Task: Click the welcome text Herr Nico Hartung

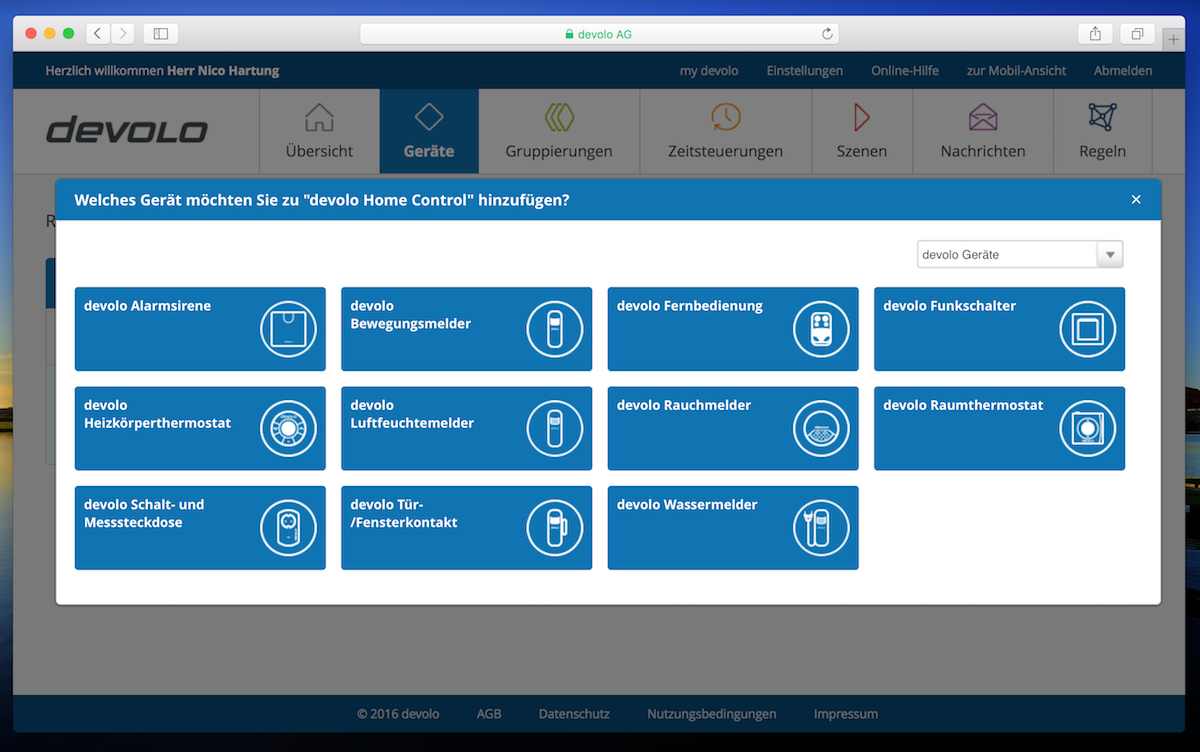Action: tap(223, 71)
